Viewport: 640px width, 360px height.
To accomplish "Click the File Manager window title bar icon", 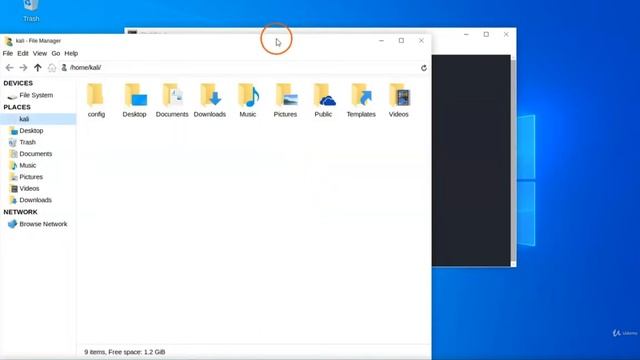I will 9,41.
